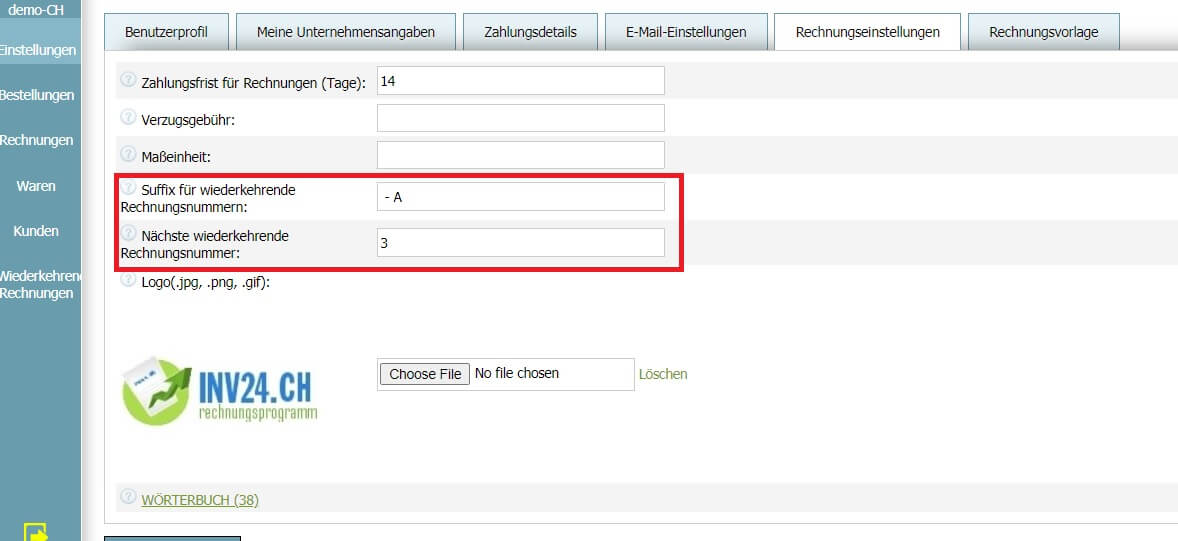The height and width of the screenshot is (541, 1178).
Task: Click help icon beside WÖRTERBUCH
Action: pyautogui.click(x=128, y=497)
